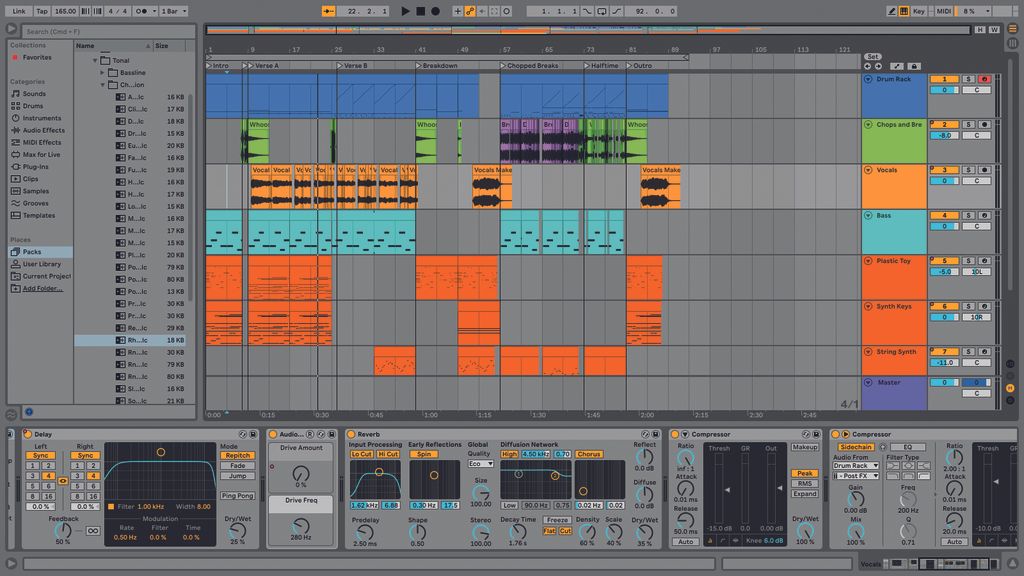Image resolution: width=1024 pixels, height=576 pixels.
Task: Switch to User Library in Places
Action: pyautogui.click(x=42, y=264)
